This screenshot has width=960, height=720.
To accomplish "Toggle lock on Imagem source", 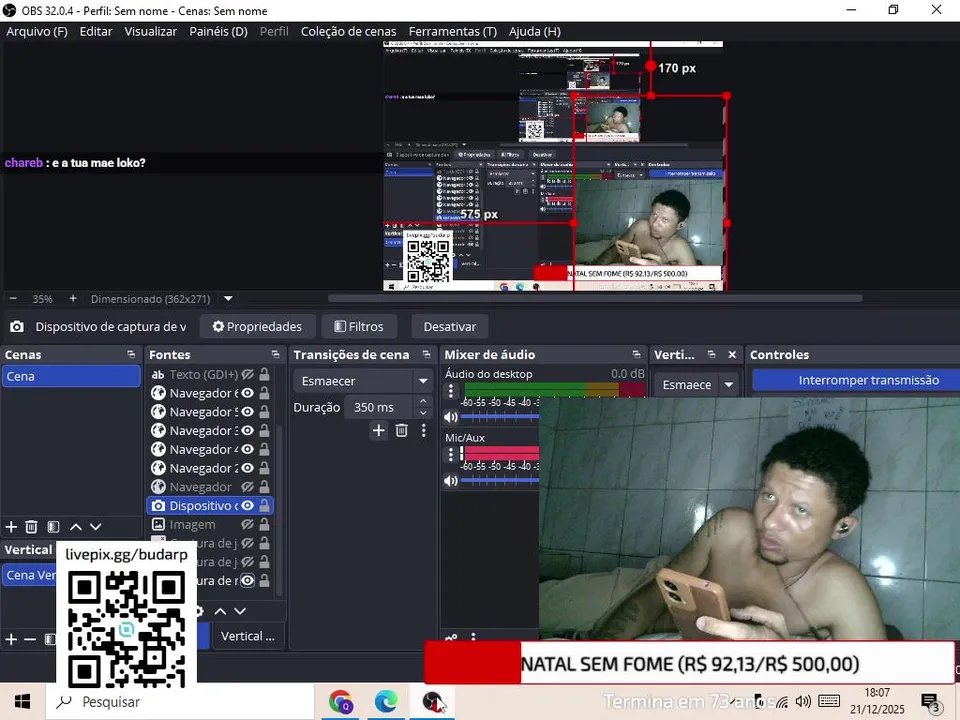I will [x=264, y=525].
